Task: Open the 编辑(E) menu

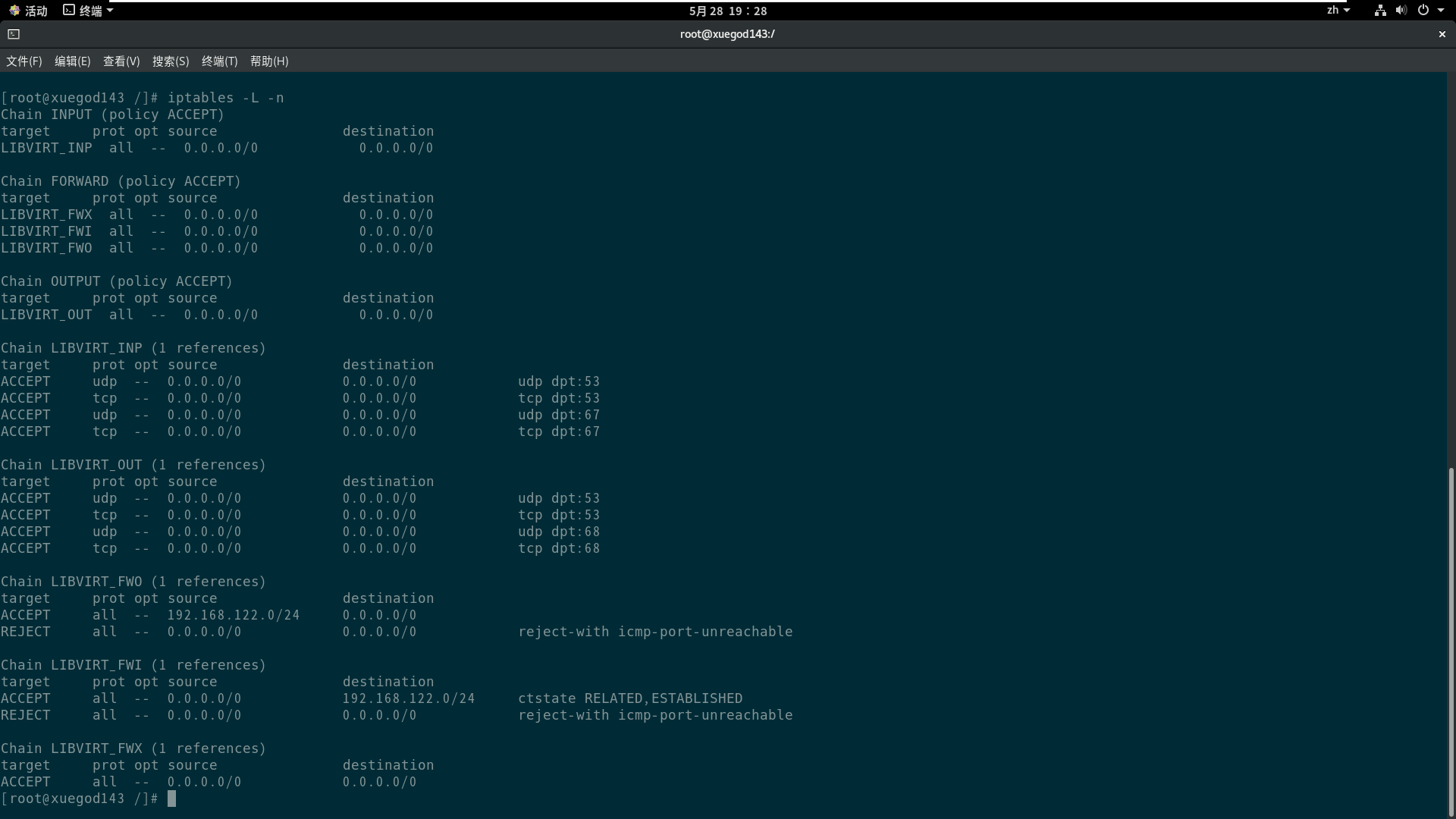Action: [72, 61]
